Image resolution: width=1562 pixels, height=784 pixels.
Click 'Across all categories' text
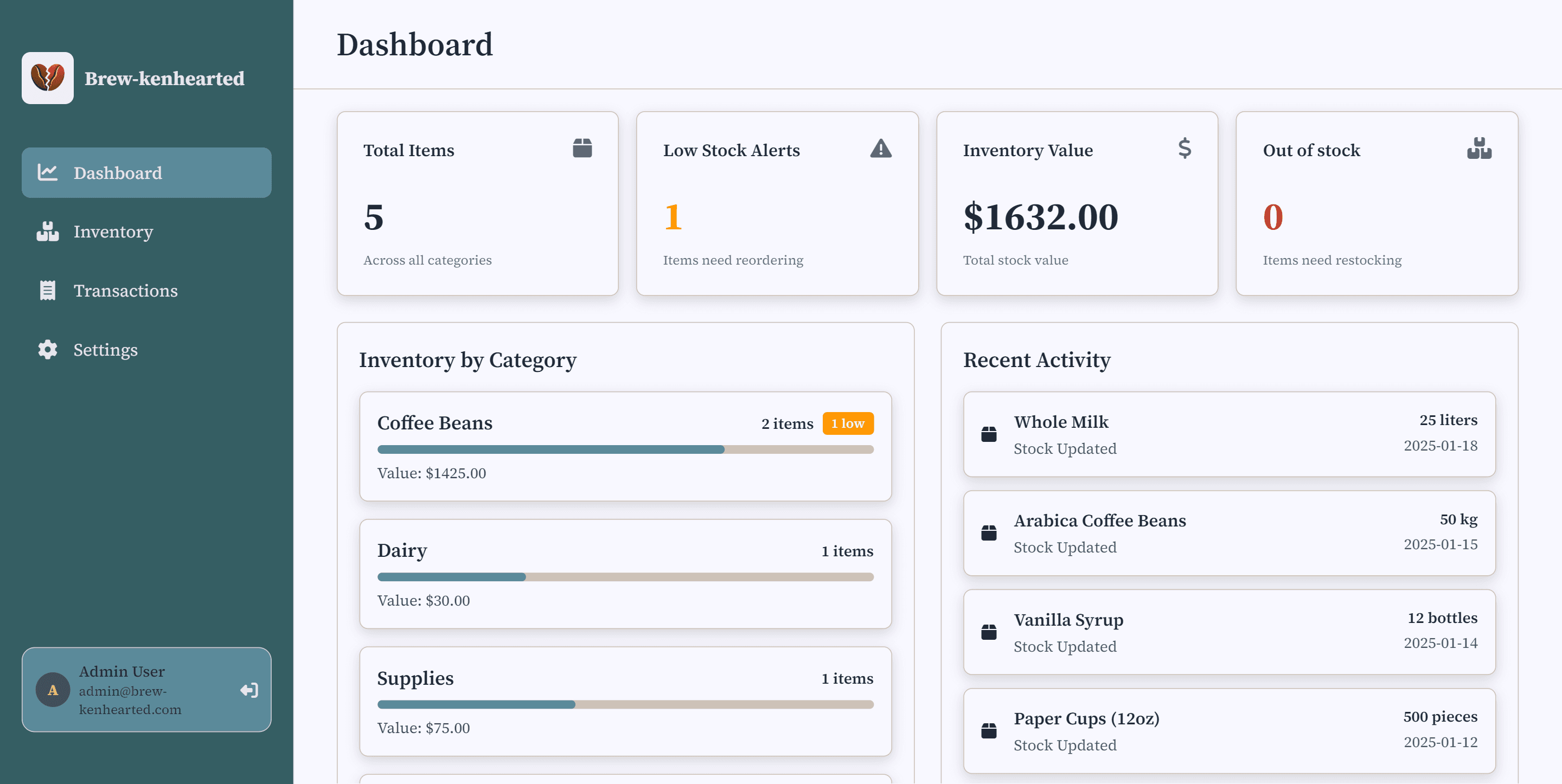pos(427,260)
